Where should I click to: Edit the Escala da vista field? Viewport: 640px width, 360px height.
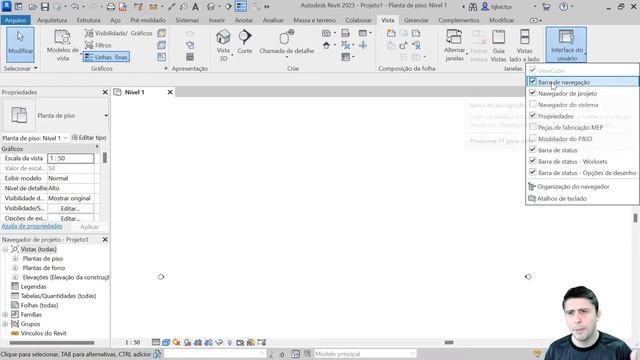tap(71, 158)
